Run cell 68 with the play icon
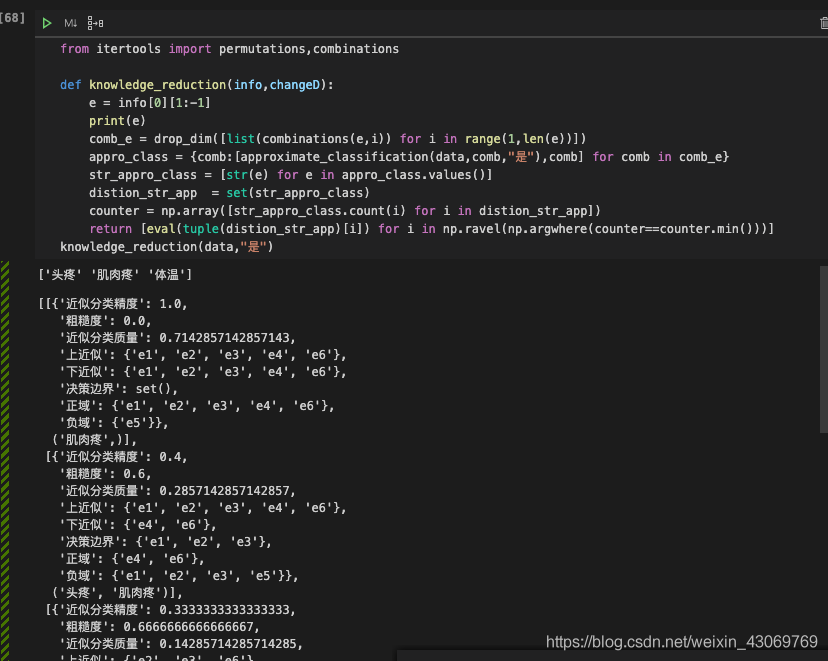The image size is (828, 661). click(46, 23)
